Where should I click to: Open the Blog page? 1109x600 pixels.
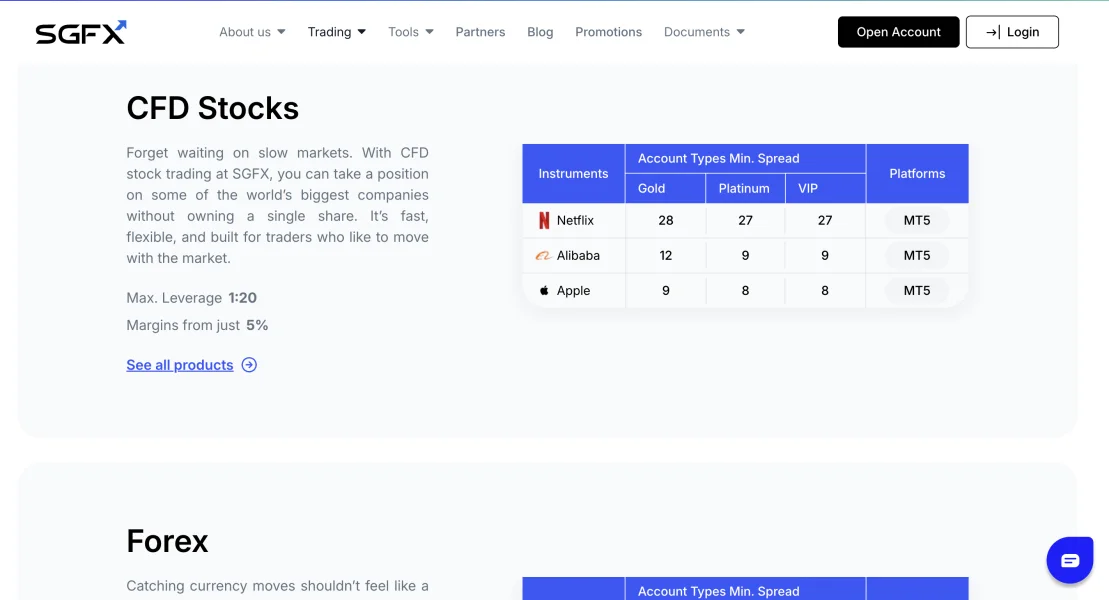coord(540,32)
